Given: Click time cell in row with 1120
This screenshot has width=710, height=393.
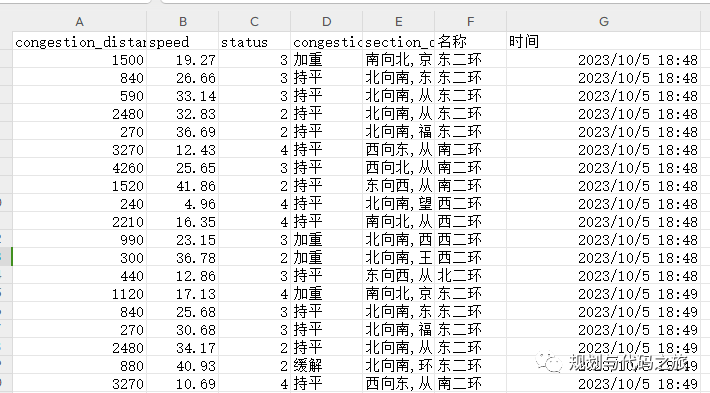Looking at the screenshot, I should coord(604,294).
